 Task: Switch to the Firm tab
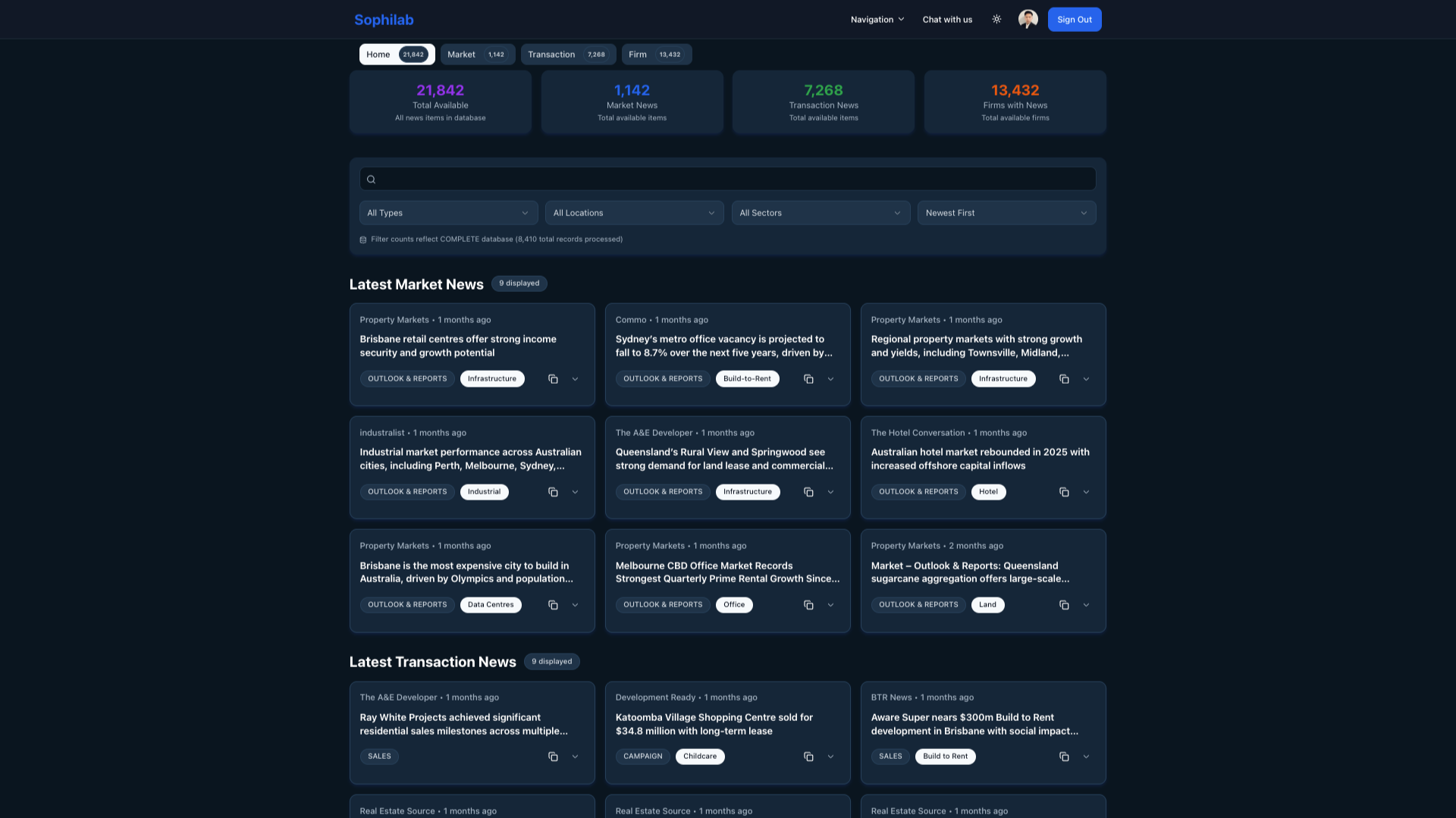tap(655, 54)
